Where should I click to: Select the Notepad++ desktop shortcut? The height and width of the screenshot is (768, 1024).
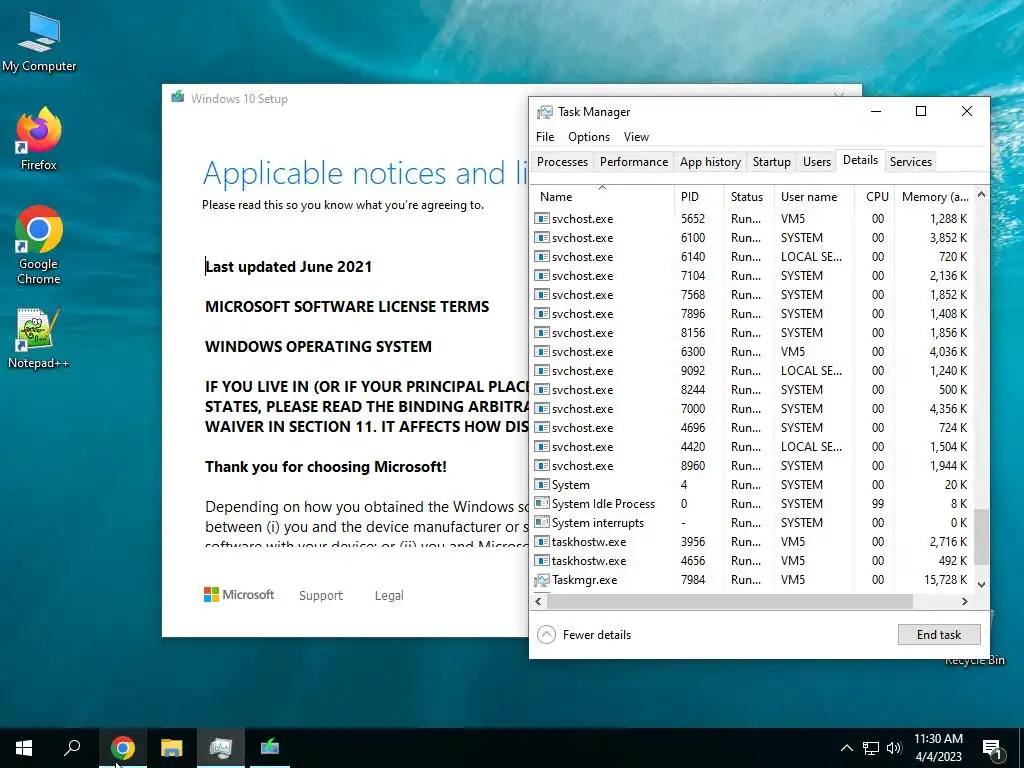(x=39, y=338)
